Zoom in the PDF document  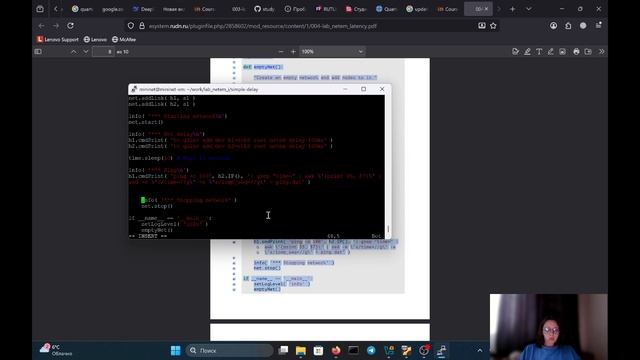coord(293,52)
